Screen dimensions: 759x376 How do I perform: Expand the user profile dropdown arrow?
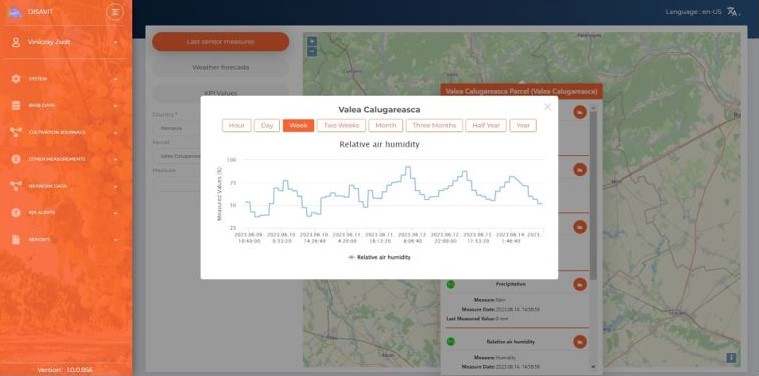click(116, 43)
